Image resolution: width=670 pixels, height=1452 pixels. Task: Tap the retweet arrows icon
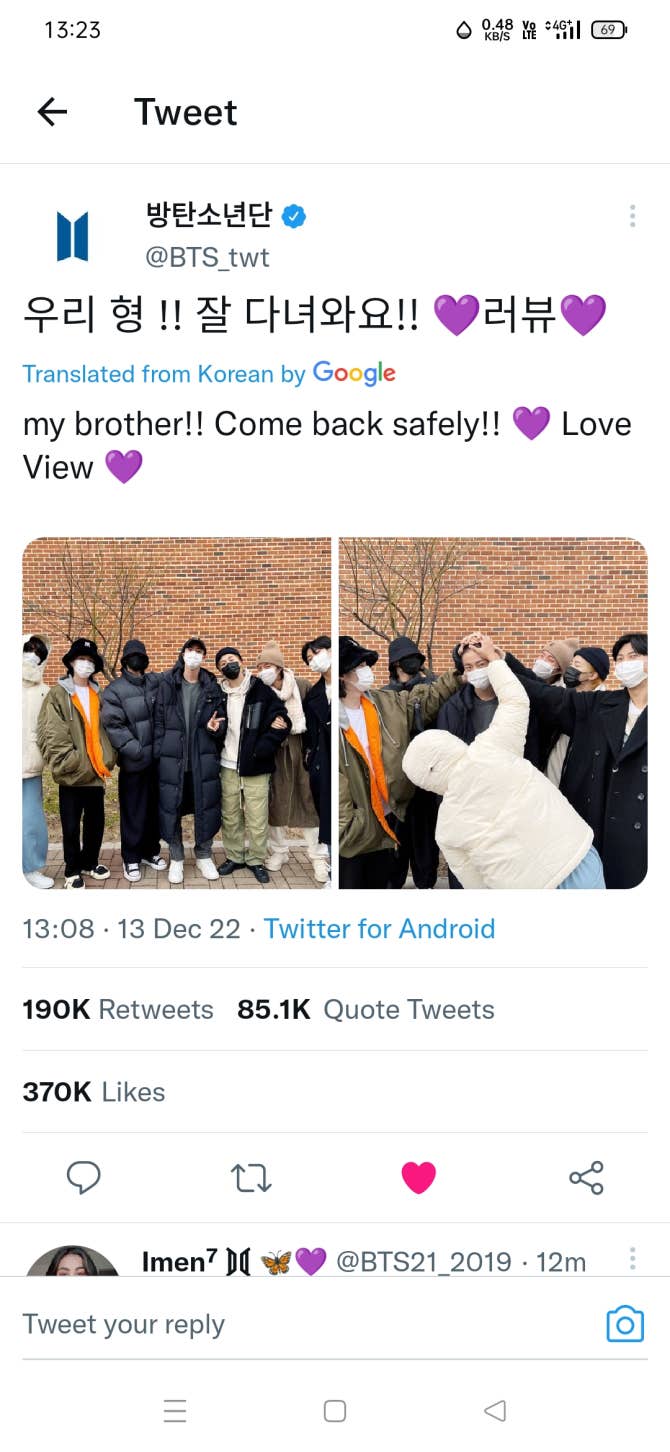[x=251, y=1178]
